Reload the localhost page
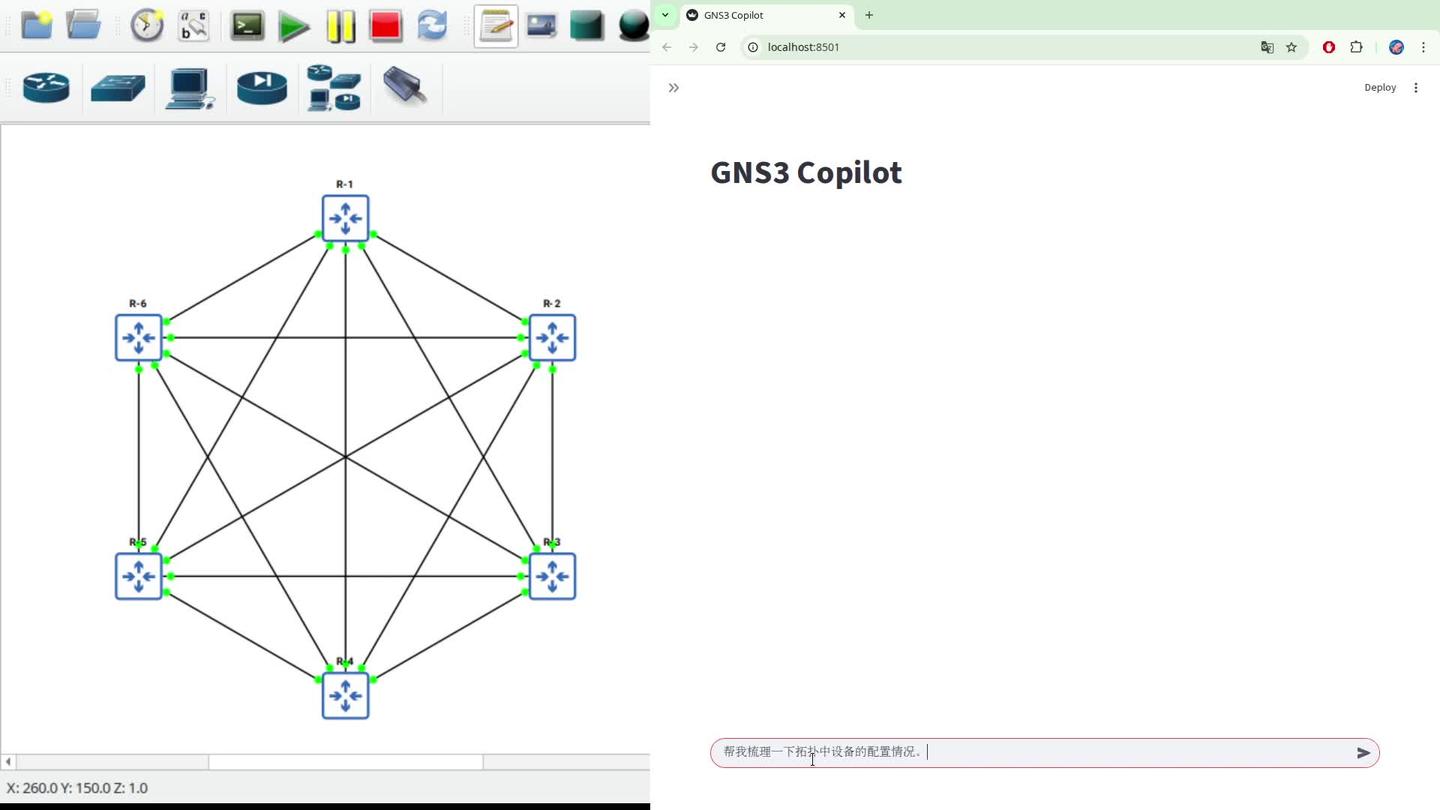The width and height of the screenshot is (1440, 810). click(721, 47)
